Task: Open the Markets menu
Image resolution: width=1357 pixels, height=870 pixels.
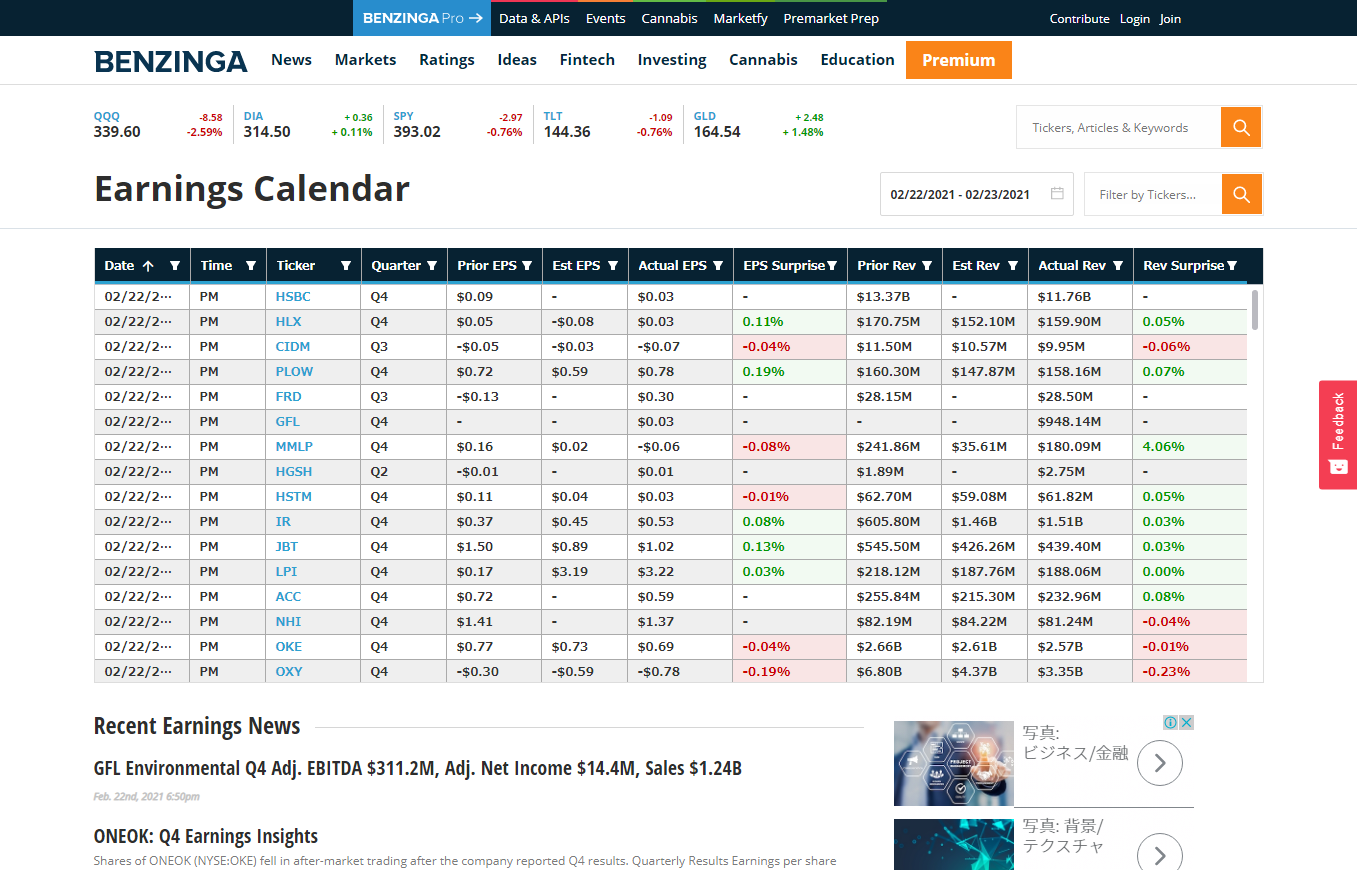Action: click(365, 60)
